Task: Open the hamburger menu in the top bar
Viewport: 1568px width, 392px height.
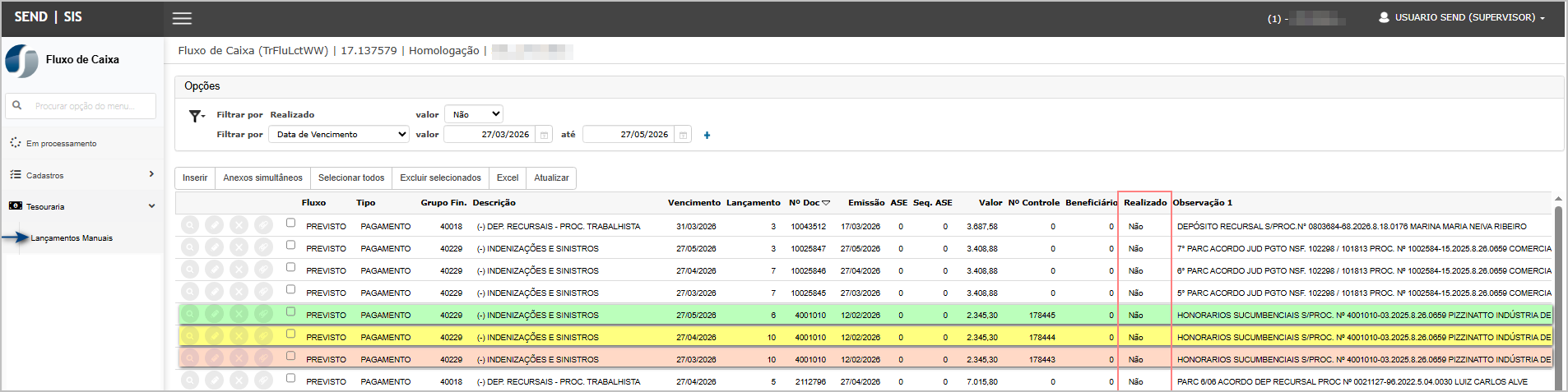Action: (182, 18)
